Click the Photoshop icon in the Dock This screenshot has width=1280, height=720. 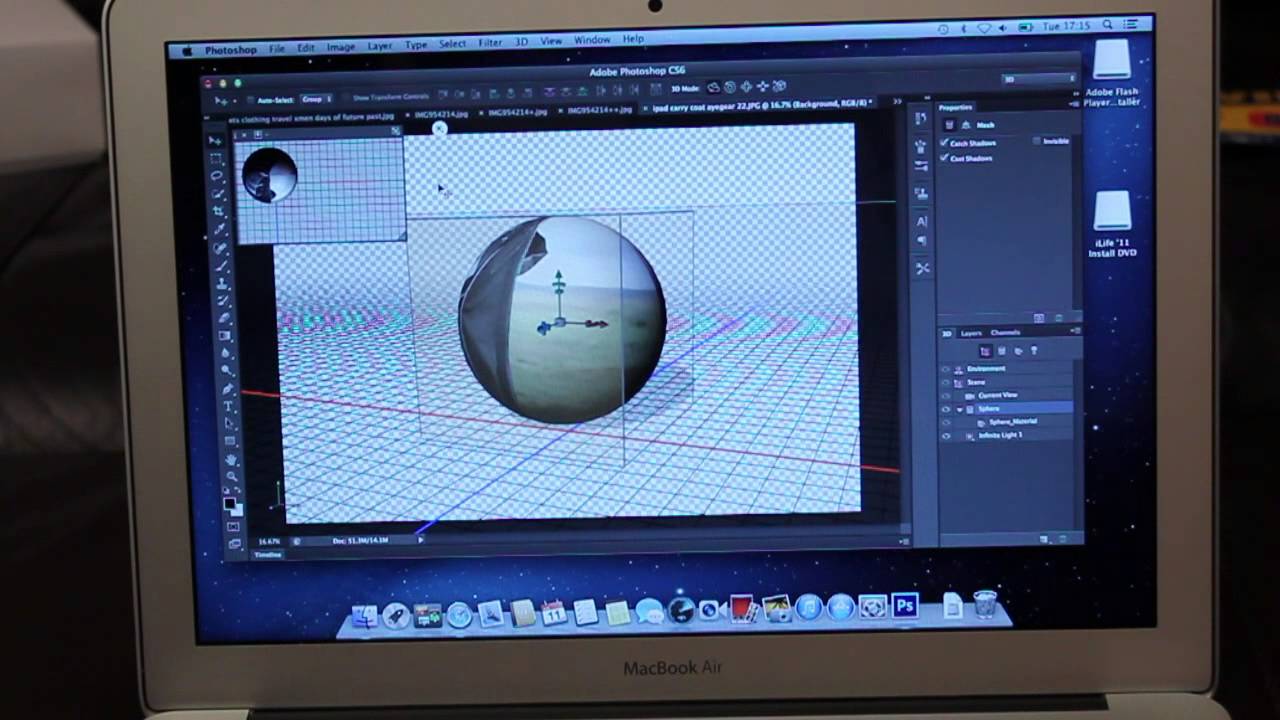point(905,606)
